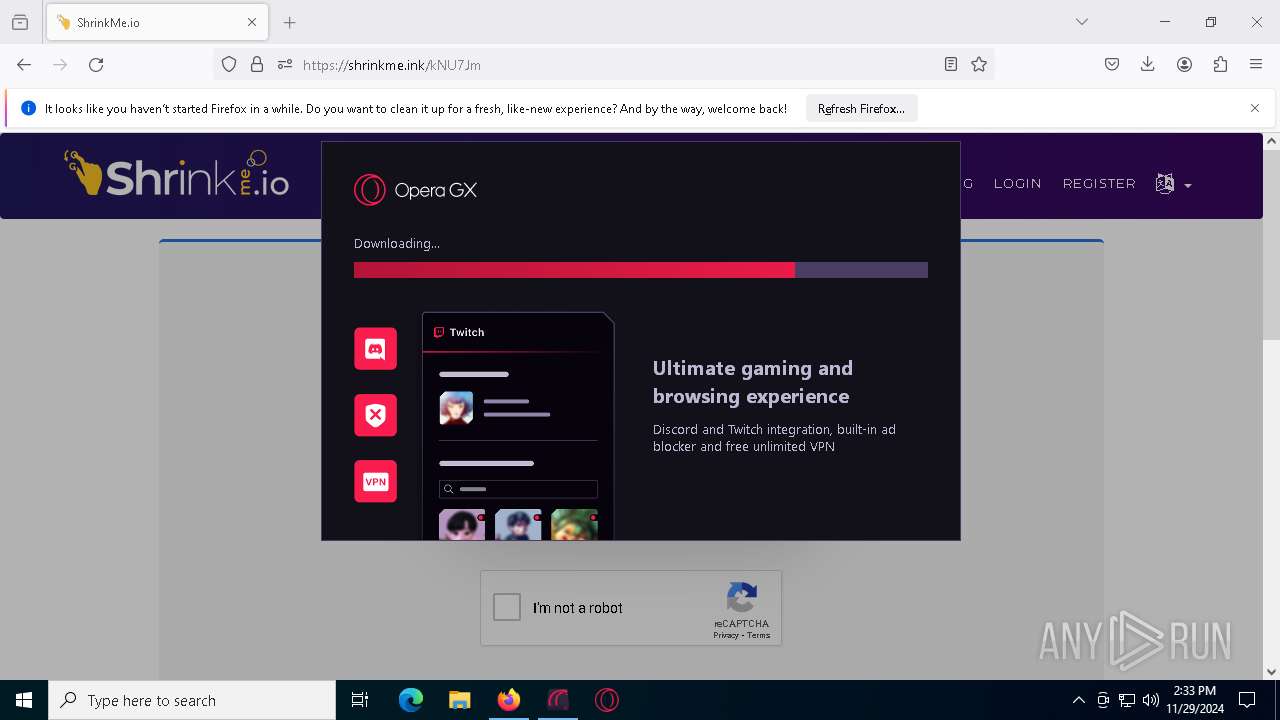Open the notification center icon
Viewport: 1280px width, 720px height.
[x=1247, y=700]
